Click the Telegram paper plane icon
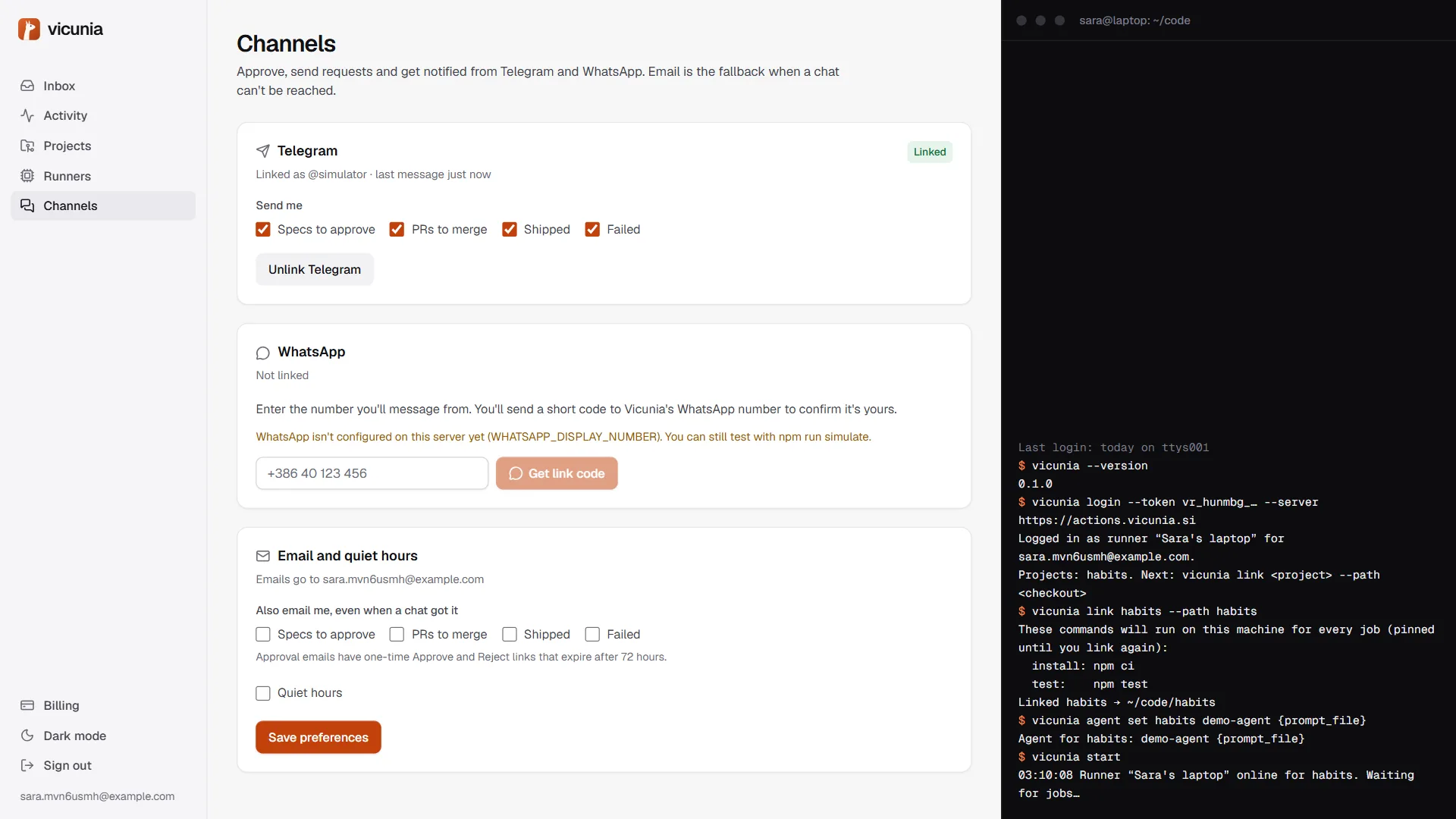1456x819 pixels. [x=263, y=151]
